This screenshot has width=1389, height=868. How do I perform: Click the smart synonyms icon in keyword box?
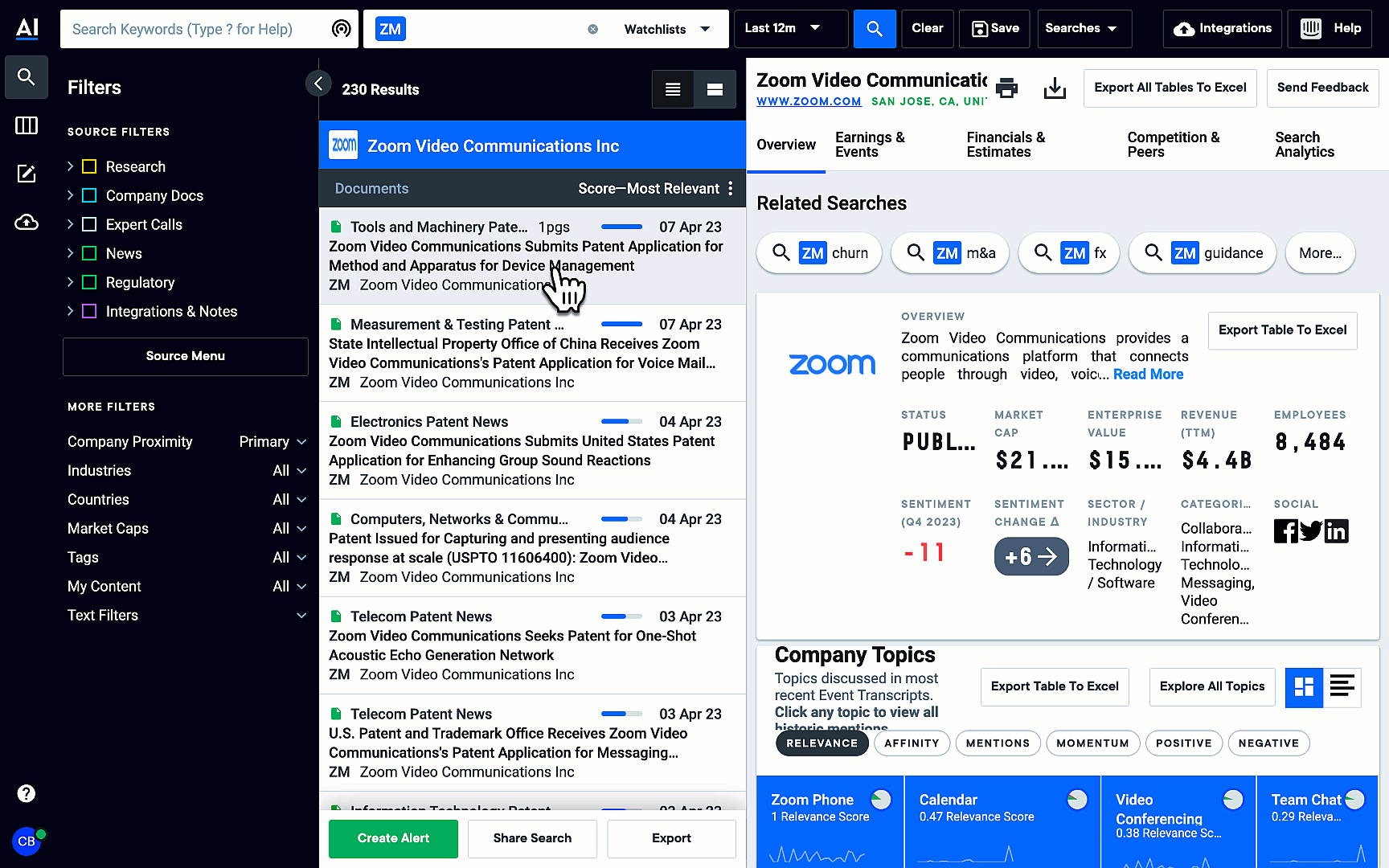coord(341,29)
